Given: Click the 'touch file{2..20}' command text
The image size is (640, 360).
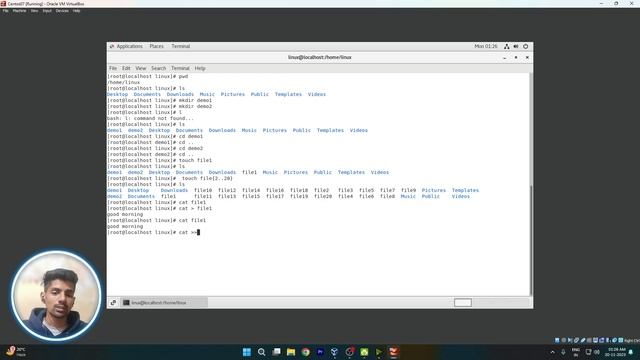Looking at the screenshot, I should tap(207, 178).
